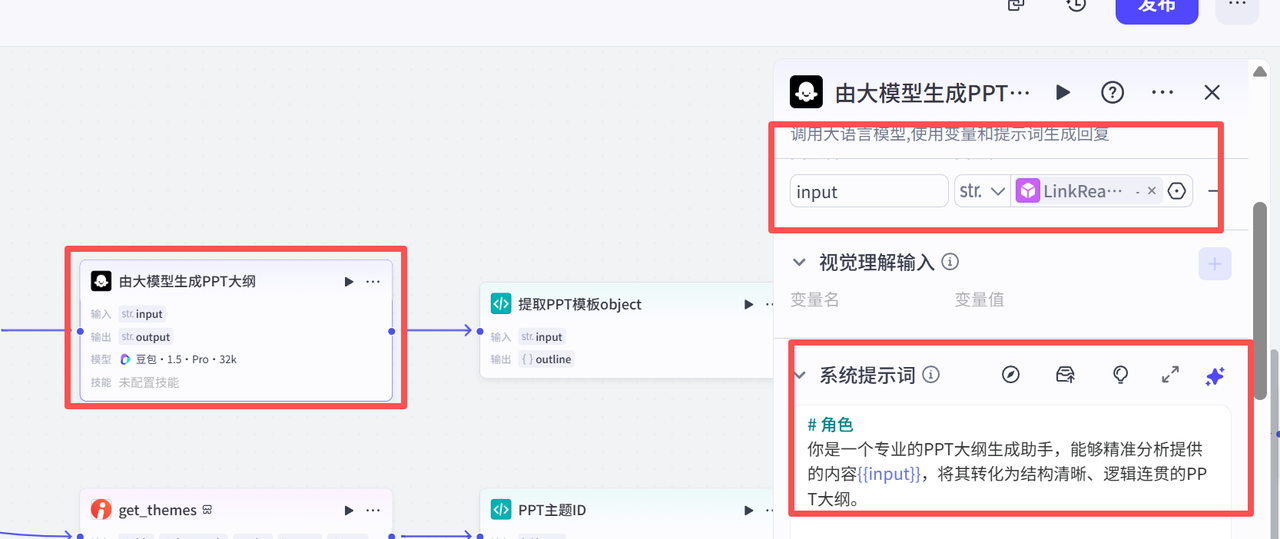This screenshot has height=539, width=1280.
Task: Open the 由大模型生成PPT大纲 node ellipsis menu
Action: [x=373, y=282]
